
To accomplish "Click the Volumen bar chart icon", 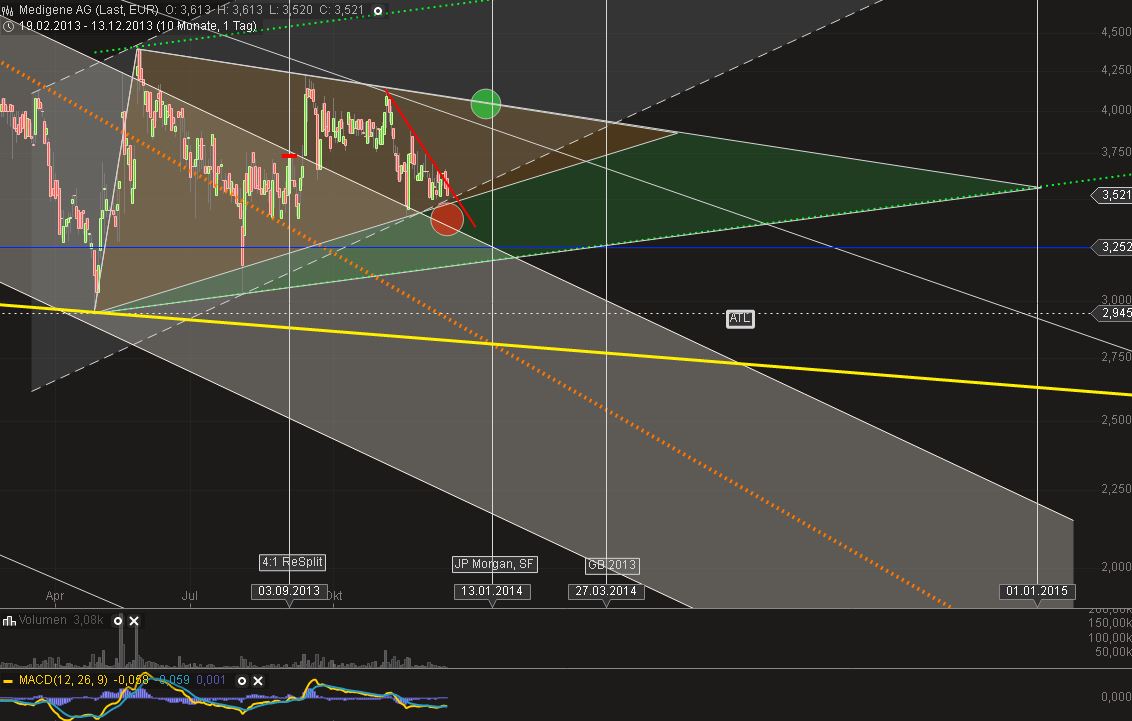I will click(x=9, y=621).
